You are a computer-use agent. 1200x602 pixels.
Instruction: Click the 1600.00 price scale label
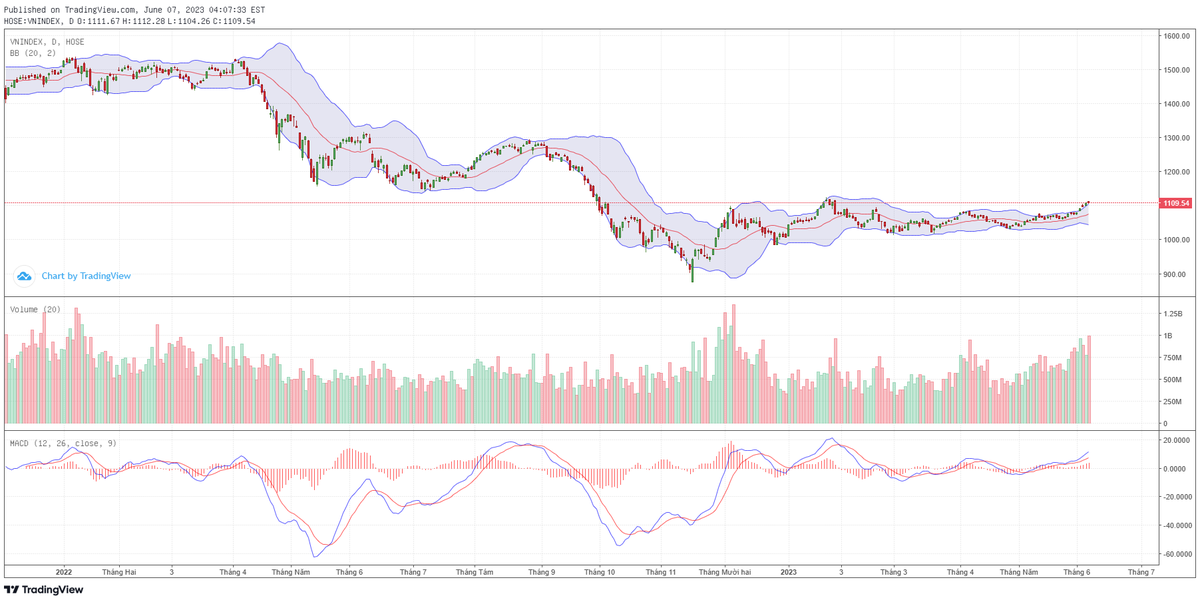pos(1174,36)
